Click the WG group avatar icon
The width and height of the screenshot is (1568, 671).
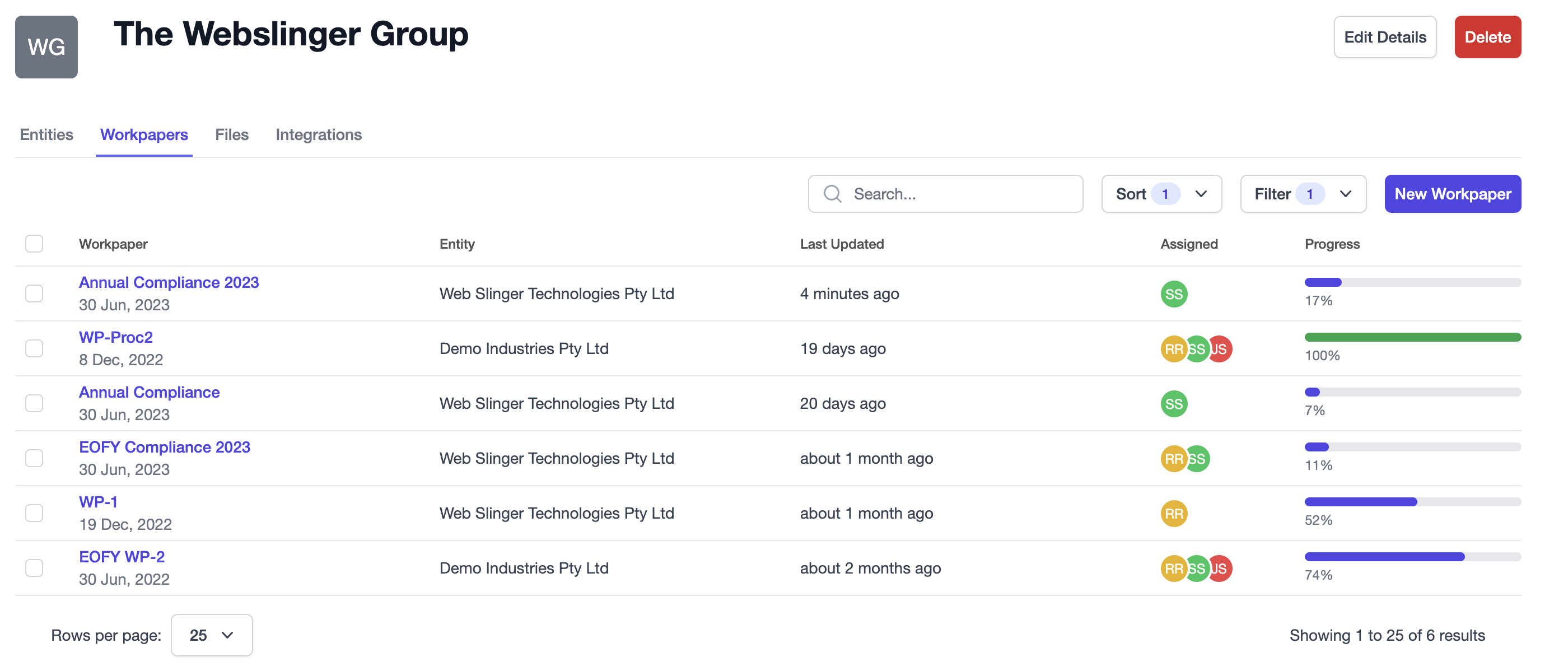tap(46, 46)
